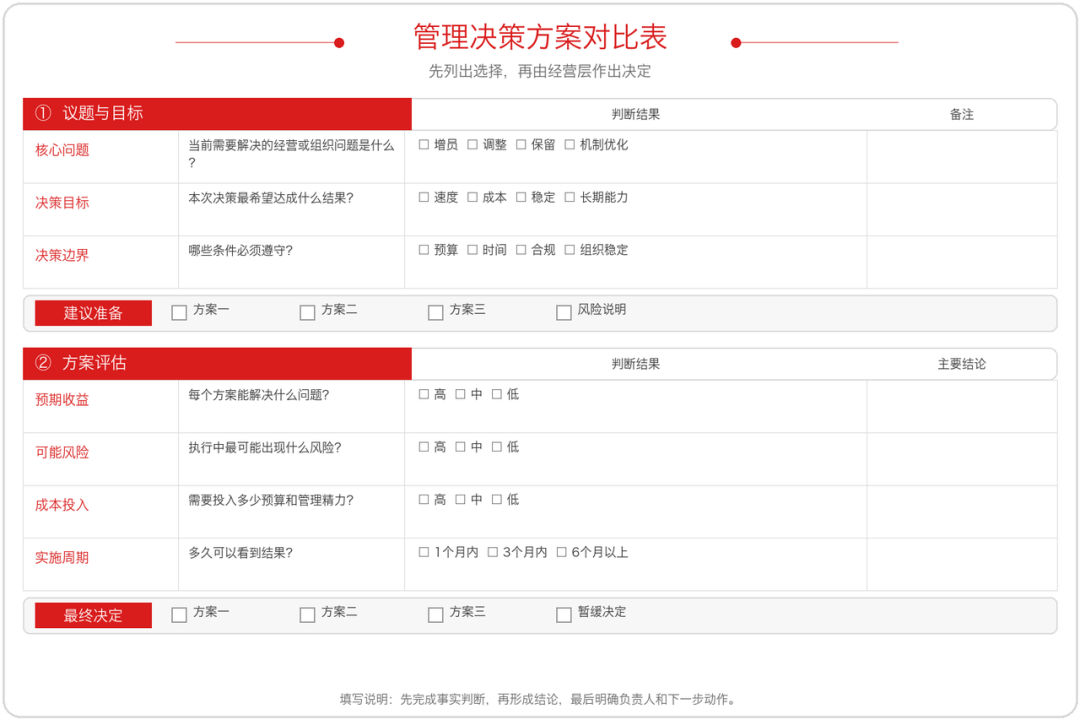
Task: Mark 预期收益 as 中
Action: (x=460, y=394)
